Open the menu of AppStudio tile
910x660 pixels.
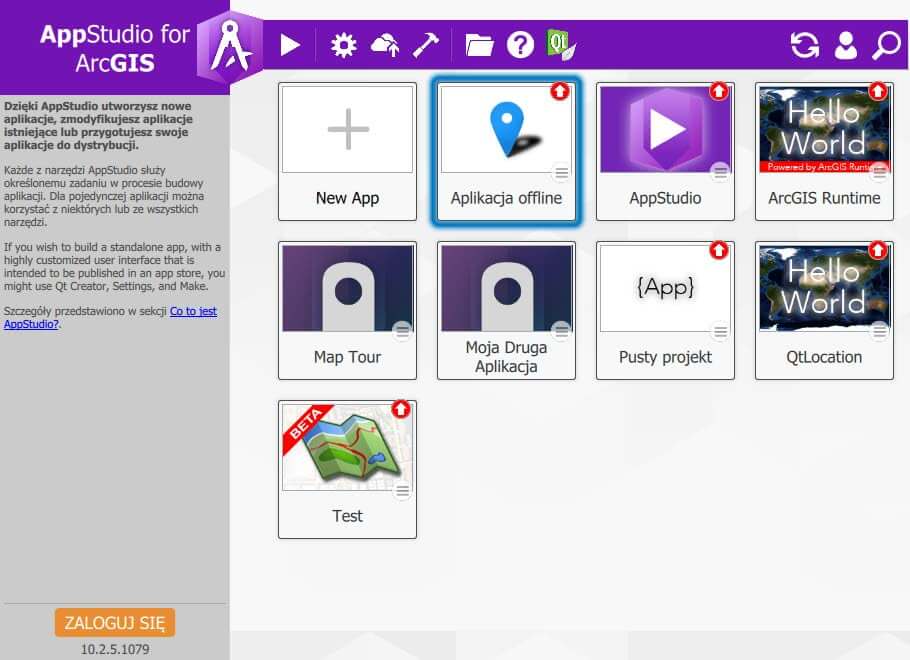pos(720,172)
